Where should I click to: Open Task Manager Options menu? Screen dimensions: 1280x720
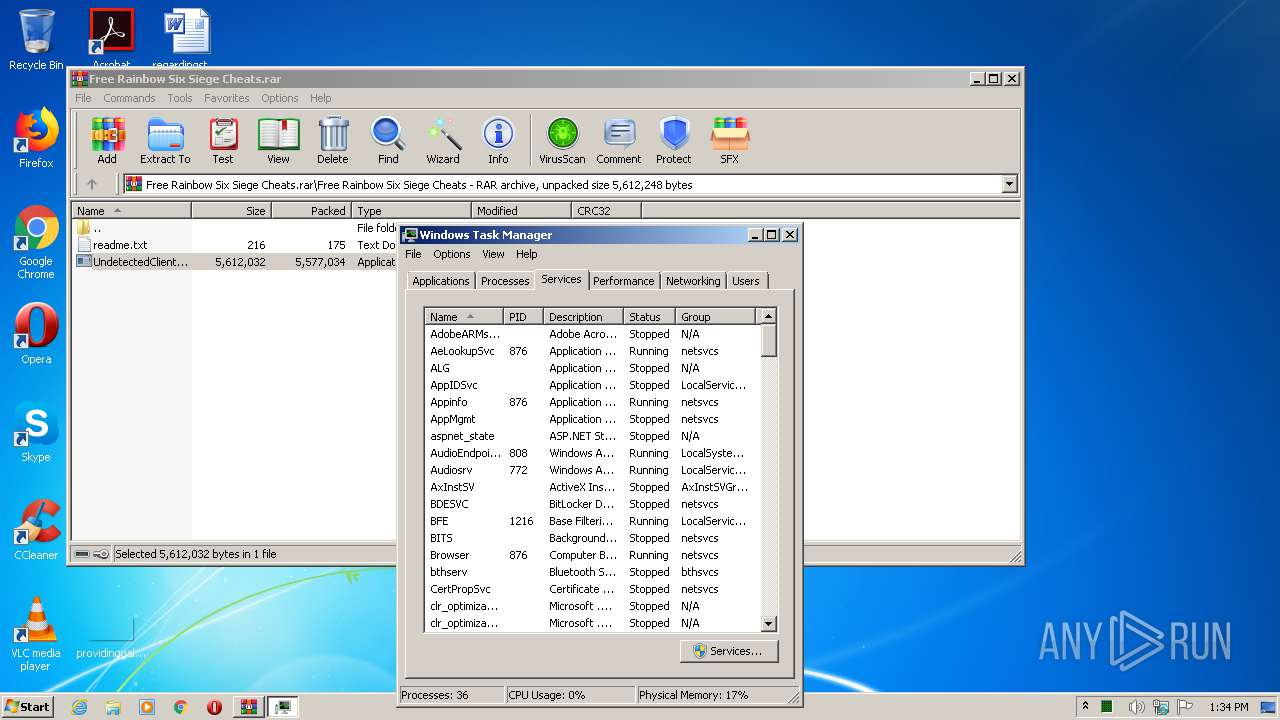[452, 254]
